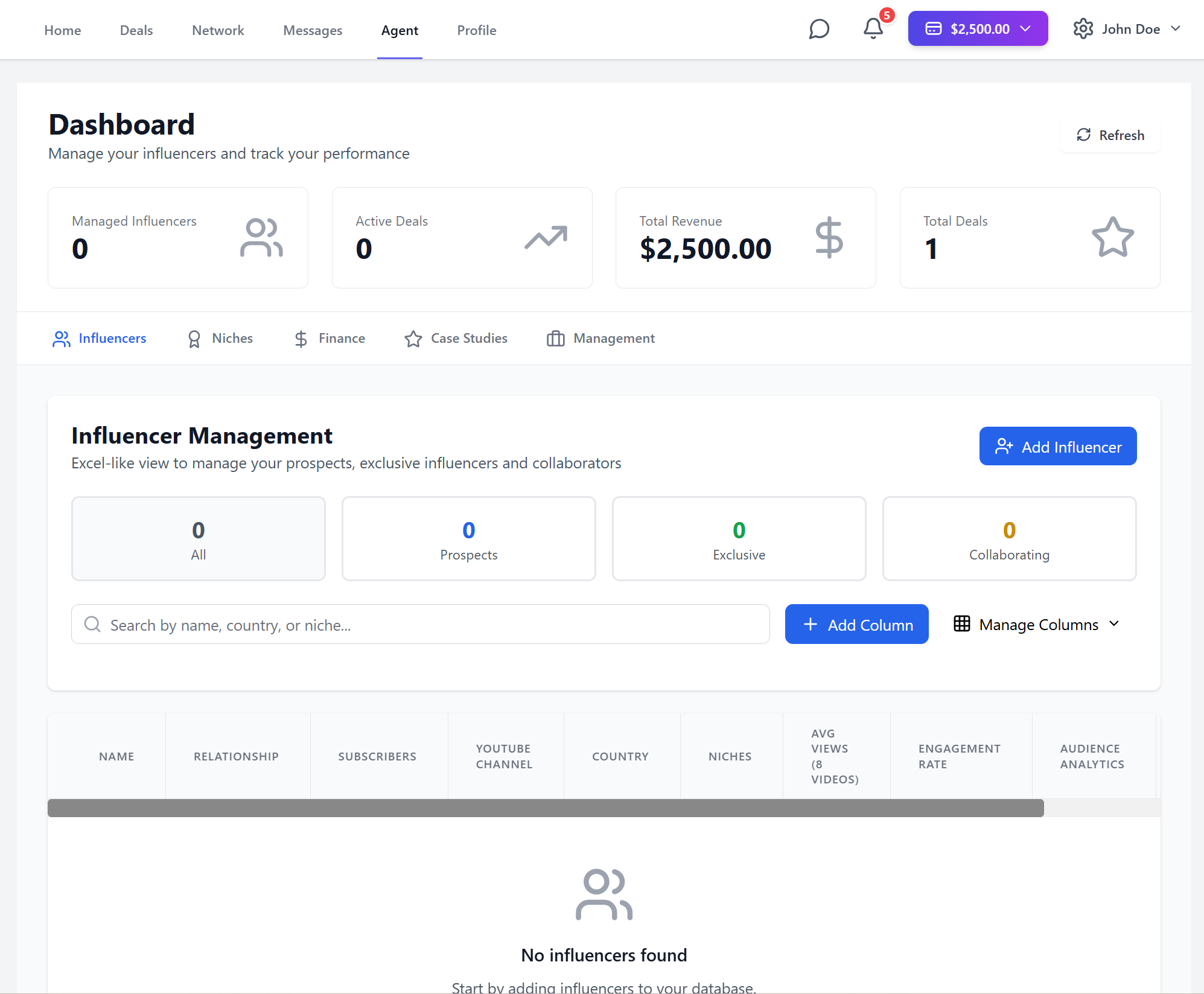Switch to the Management tab

601,339
